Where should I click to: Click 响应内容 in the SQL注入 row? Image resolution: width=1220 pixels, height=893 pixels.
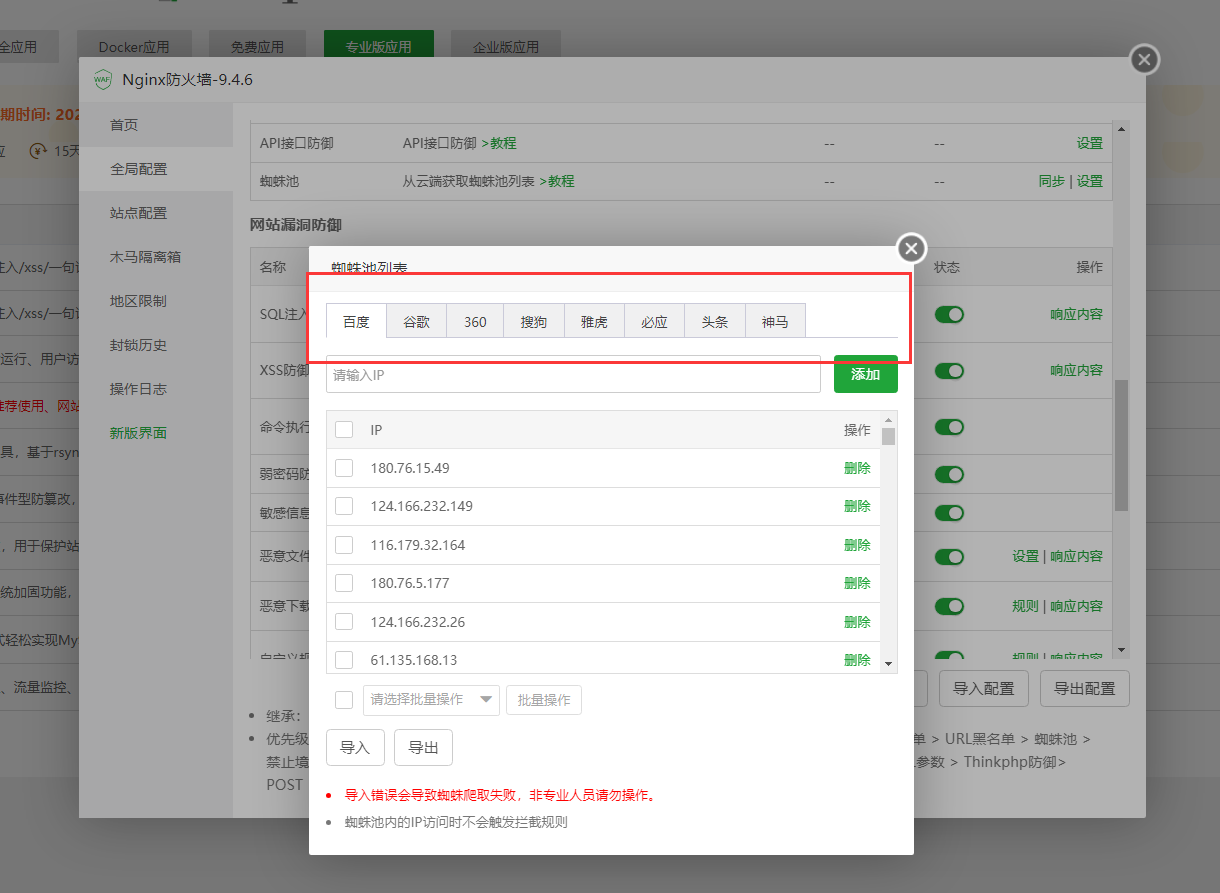[x=1076, y=314]
